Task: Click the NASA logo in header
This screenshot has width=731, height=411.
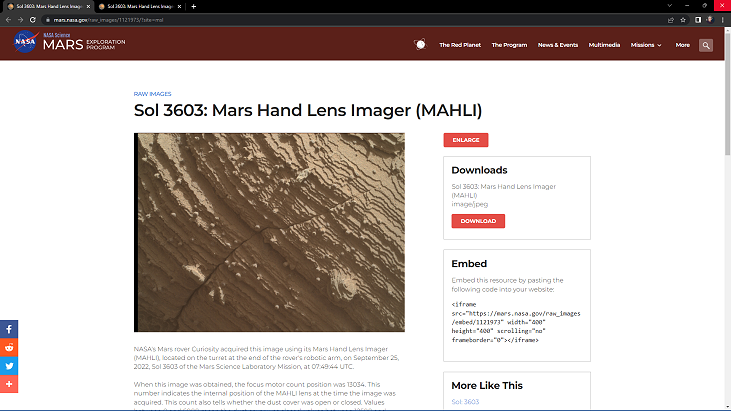Action: tap(26, 42)
